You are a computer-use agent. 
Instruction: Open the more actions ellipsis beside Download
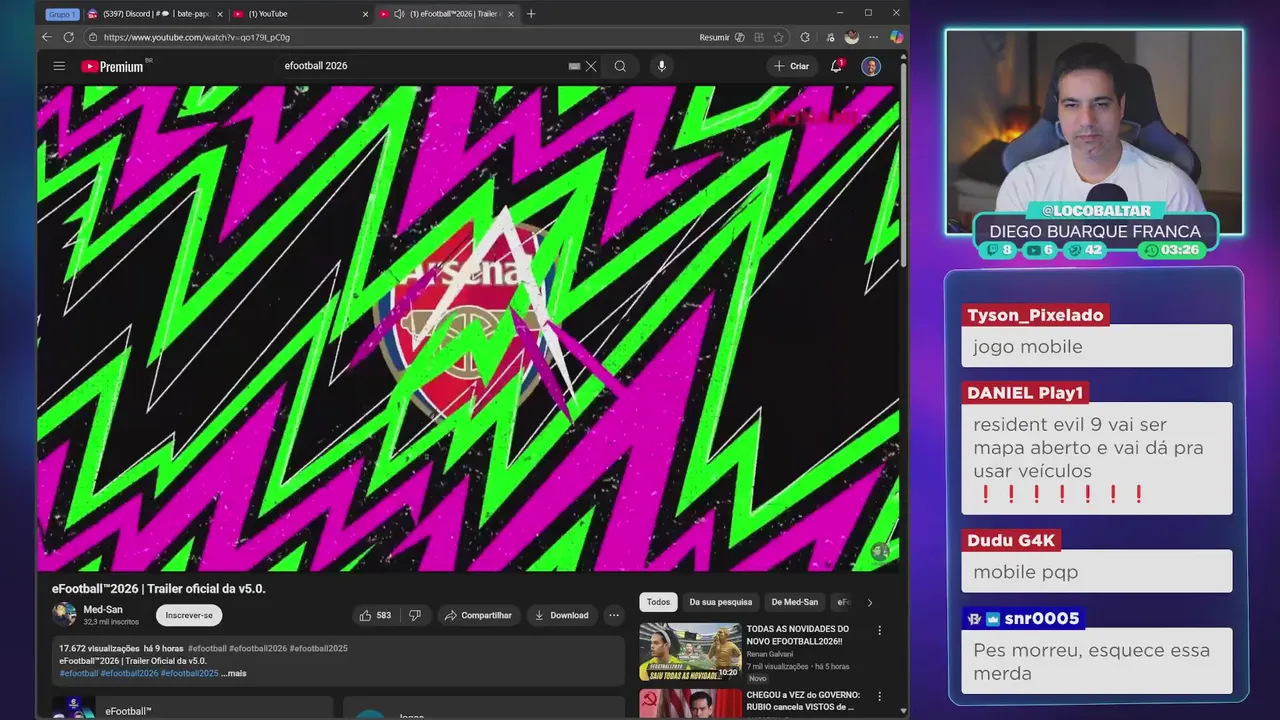coord(614,615)
